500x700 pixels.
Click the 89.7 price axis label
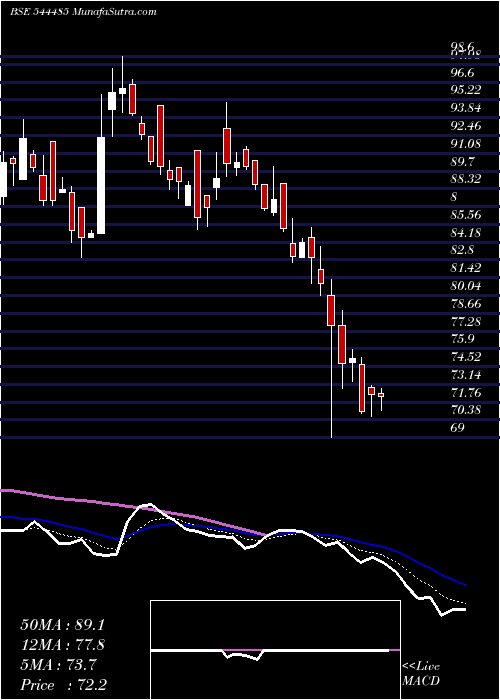462,161
